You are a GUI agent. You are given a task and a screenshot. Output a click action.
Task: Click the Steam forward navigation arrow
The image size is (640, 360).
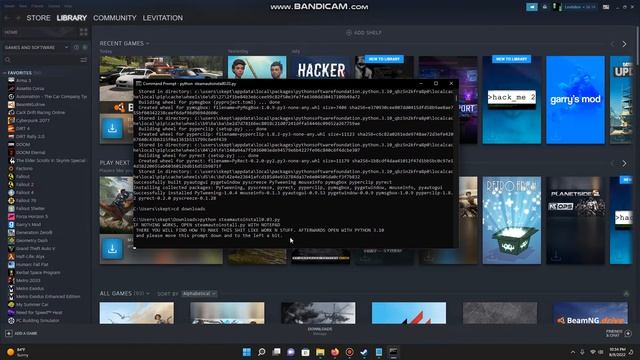click(x=18, y=18)
